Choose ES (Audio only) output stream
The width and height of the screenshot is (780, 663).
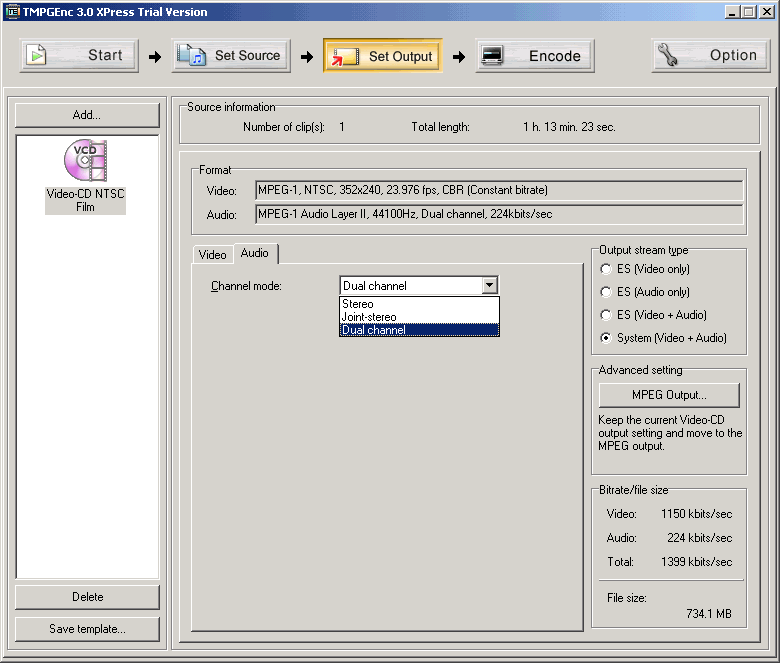pyautogui.click(x=606, y=292)
